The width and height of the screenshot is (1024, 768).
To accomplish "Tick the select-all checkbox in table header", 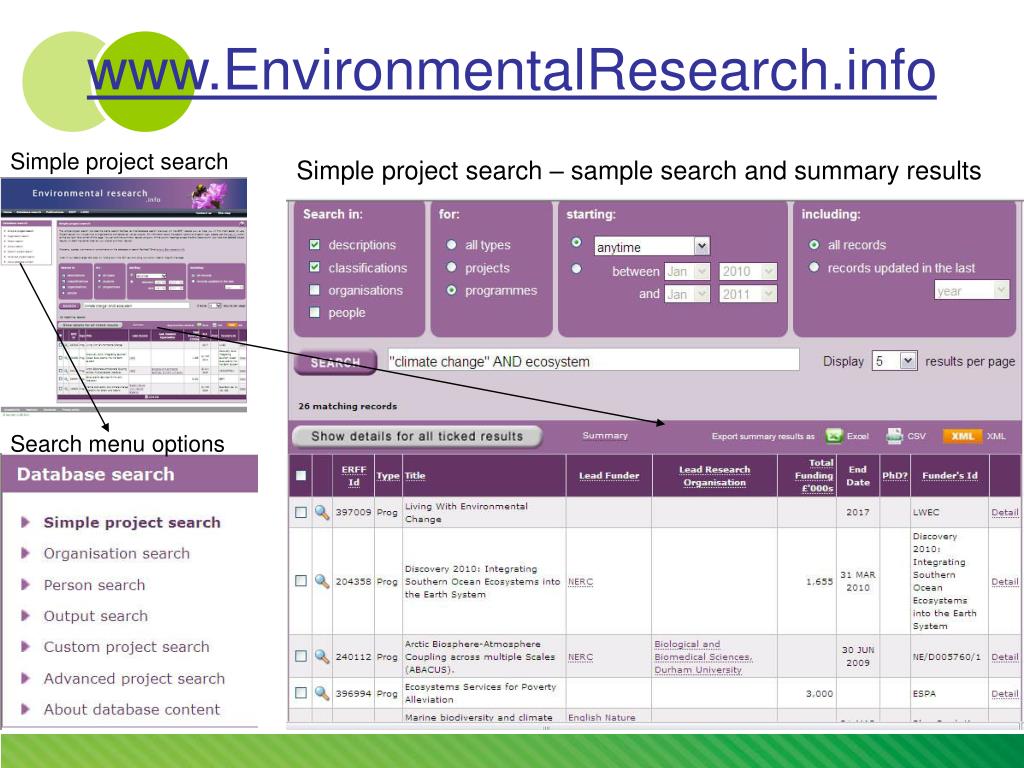I will (301, 475).
